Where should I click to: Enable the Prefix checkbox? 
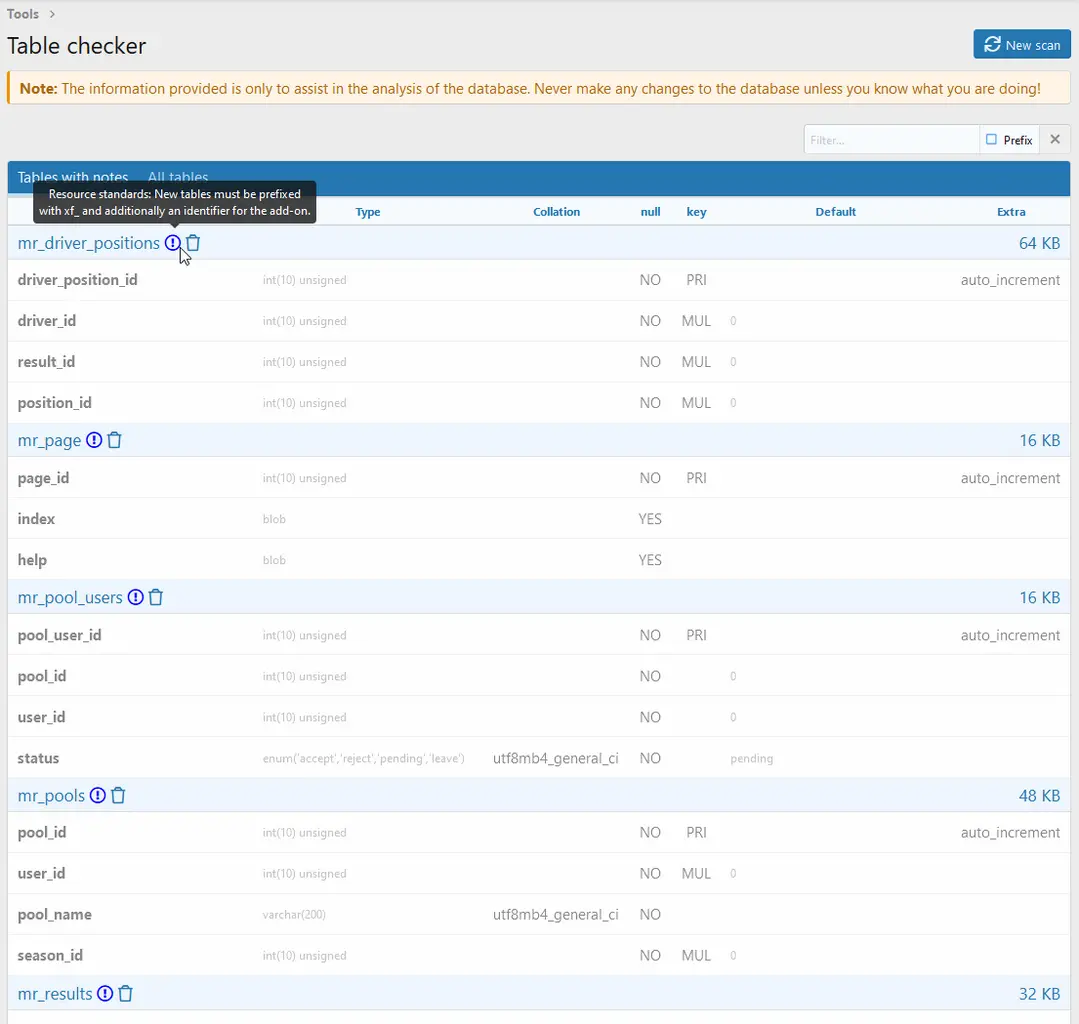coord(992,140)
